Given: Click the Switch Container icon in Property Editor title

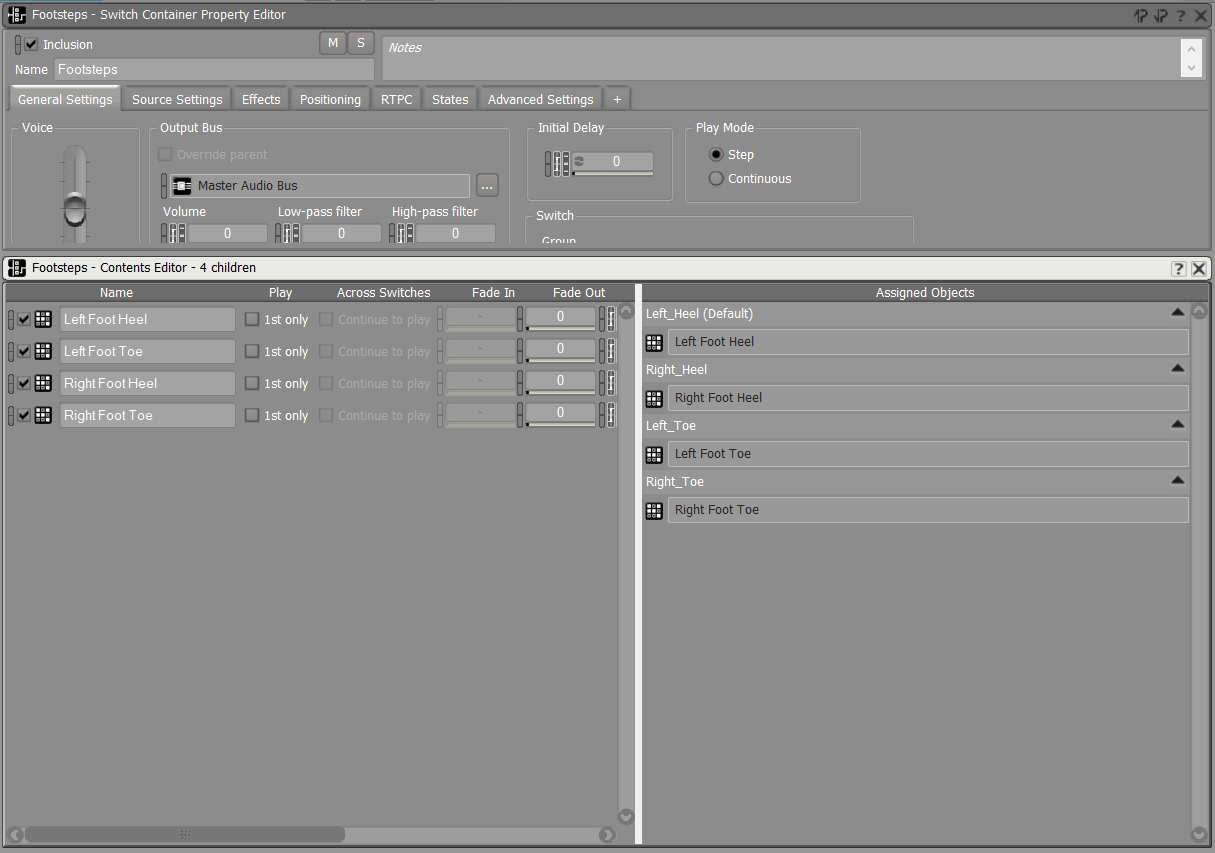Looking at the screenshot, I should (17, 15).
